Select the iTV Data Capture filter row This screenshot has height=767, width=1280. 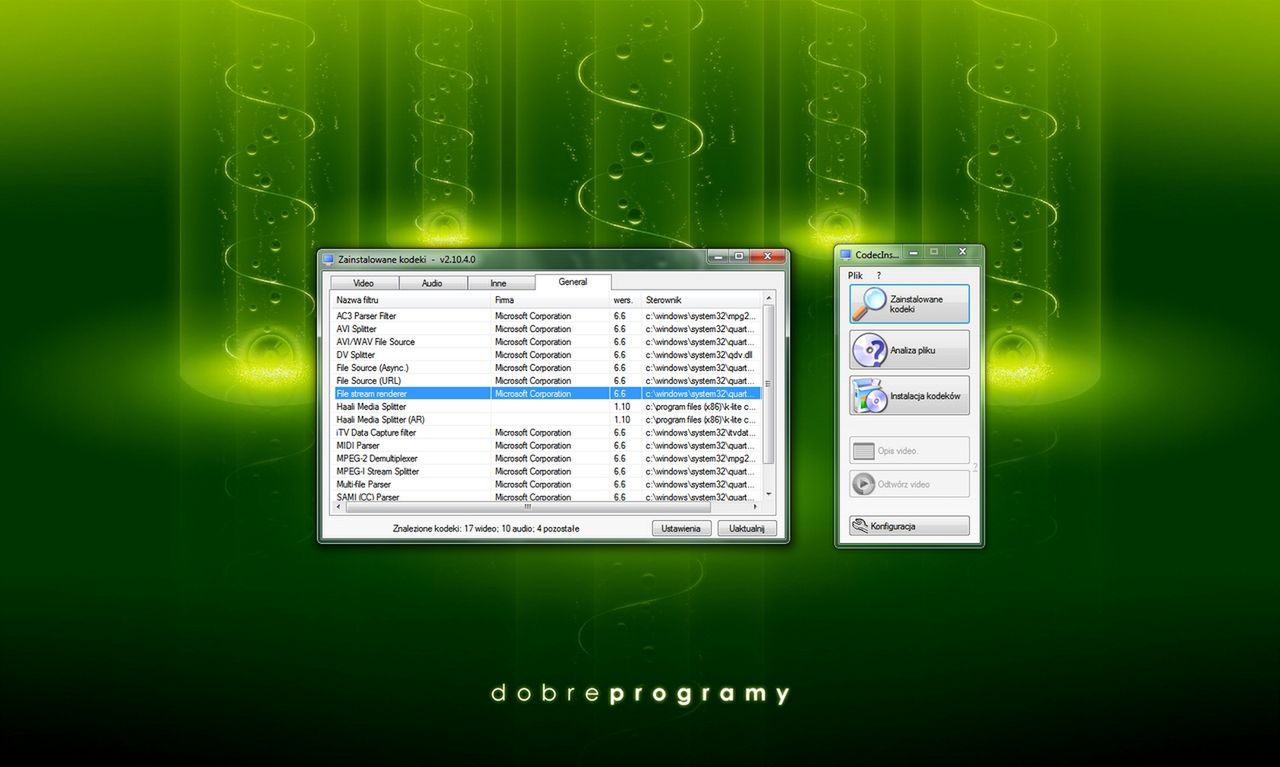pyautogui.click(x=547, y=433)
